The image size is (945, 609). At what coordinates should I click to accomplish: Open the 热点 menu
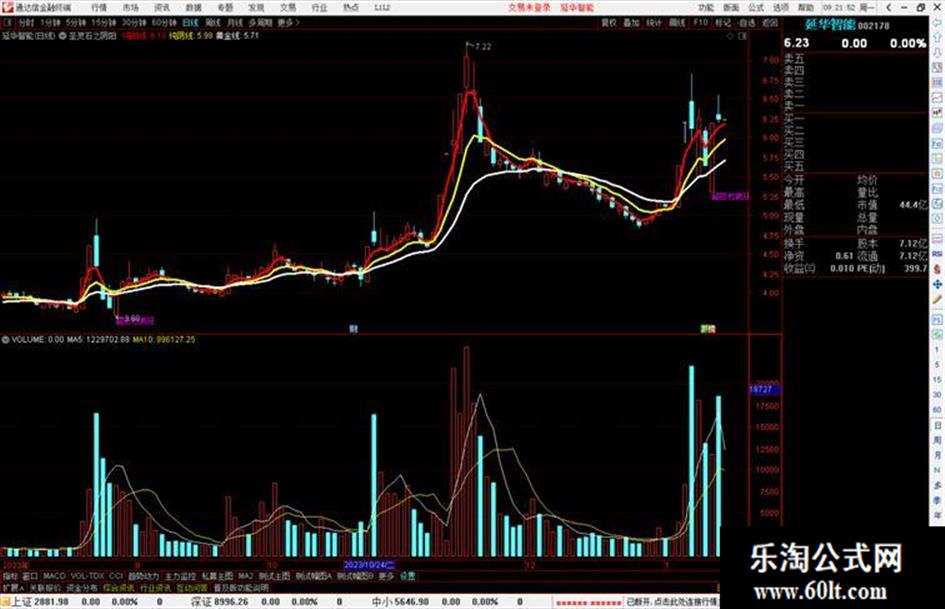click(x=351, y=7)
